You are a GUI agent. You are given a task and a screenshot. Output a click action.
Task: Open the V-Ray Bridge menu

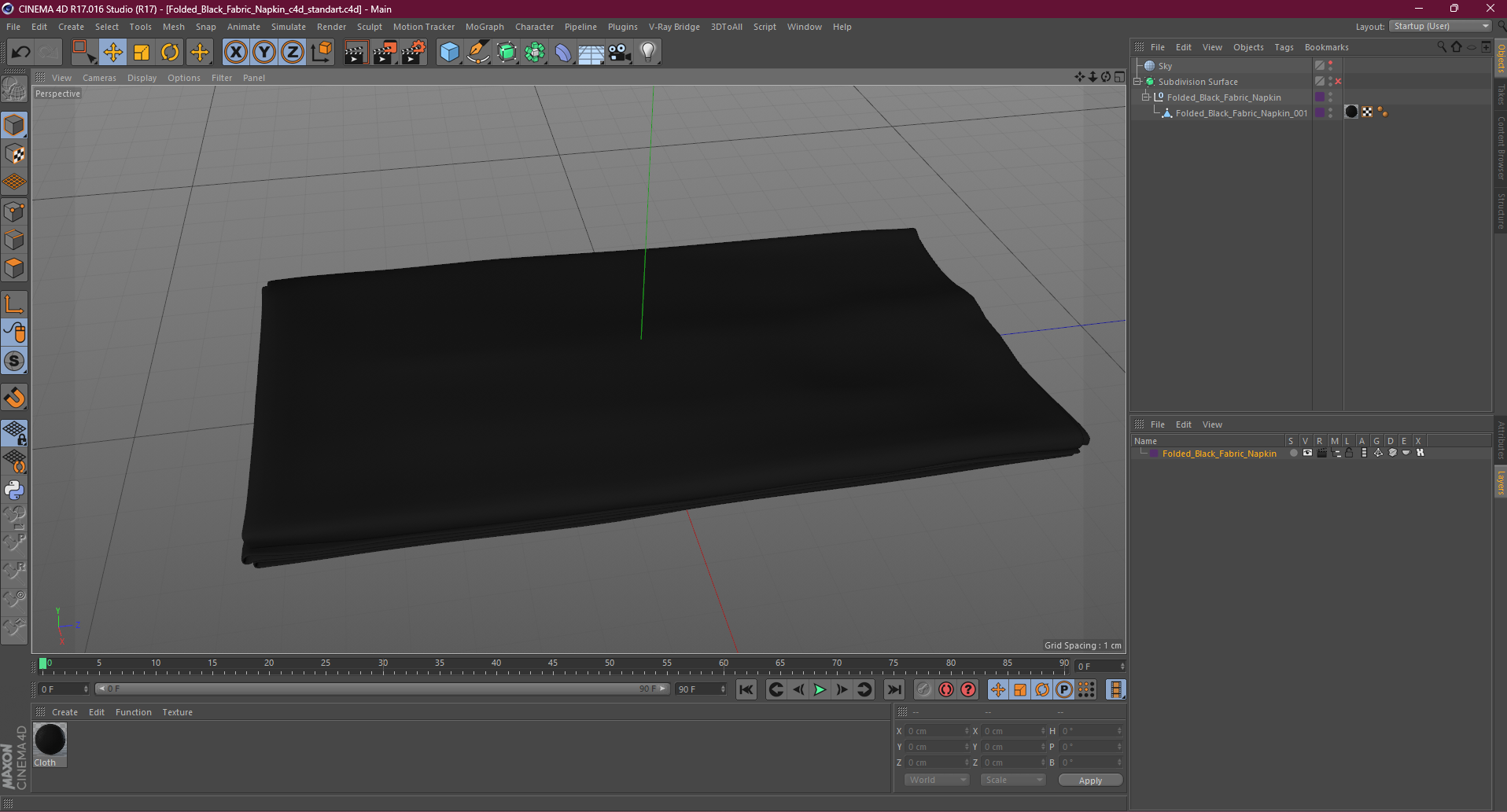[x=674, y=27]
